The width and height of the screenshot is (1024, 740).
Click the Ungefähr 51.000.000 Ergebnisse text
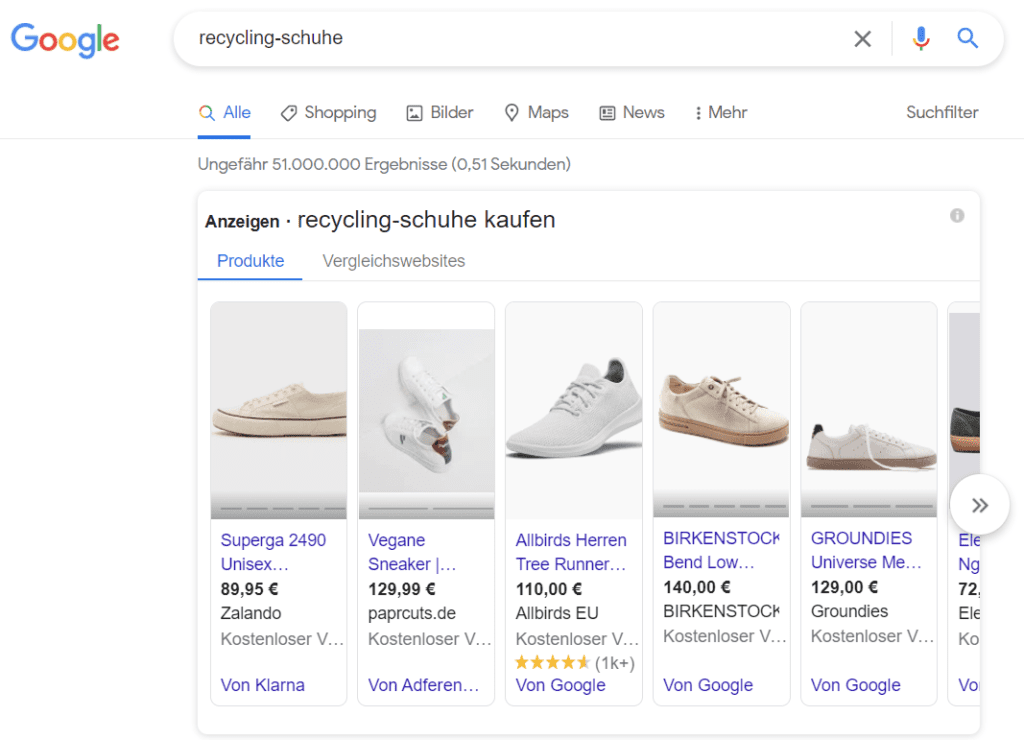[x=384, y=164]
